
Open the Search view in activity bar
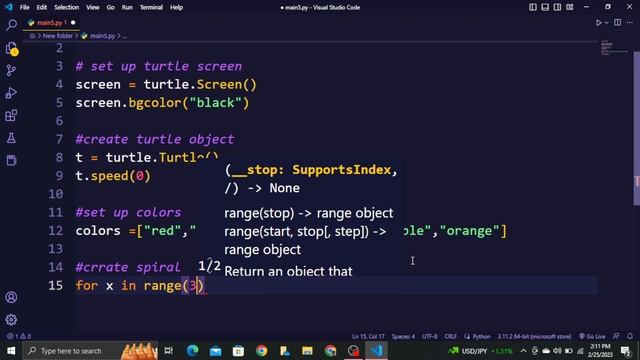(11, 25)
